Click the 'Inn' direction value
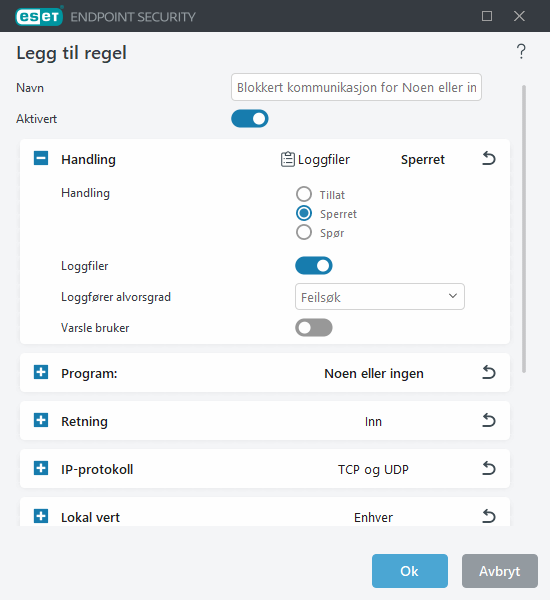 (373, 422)
